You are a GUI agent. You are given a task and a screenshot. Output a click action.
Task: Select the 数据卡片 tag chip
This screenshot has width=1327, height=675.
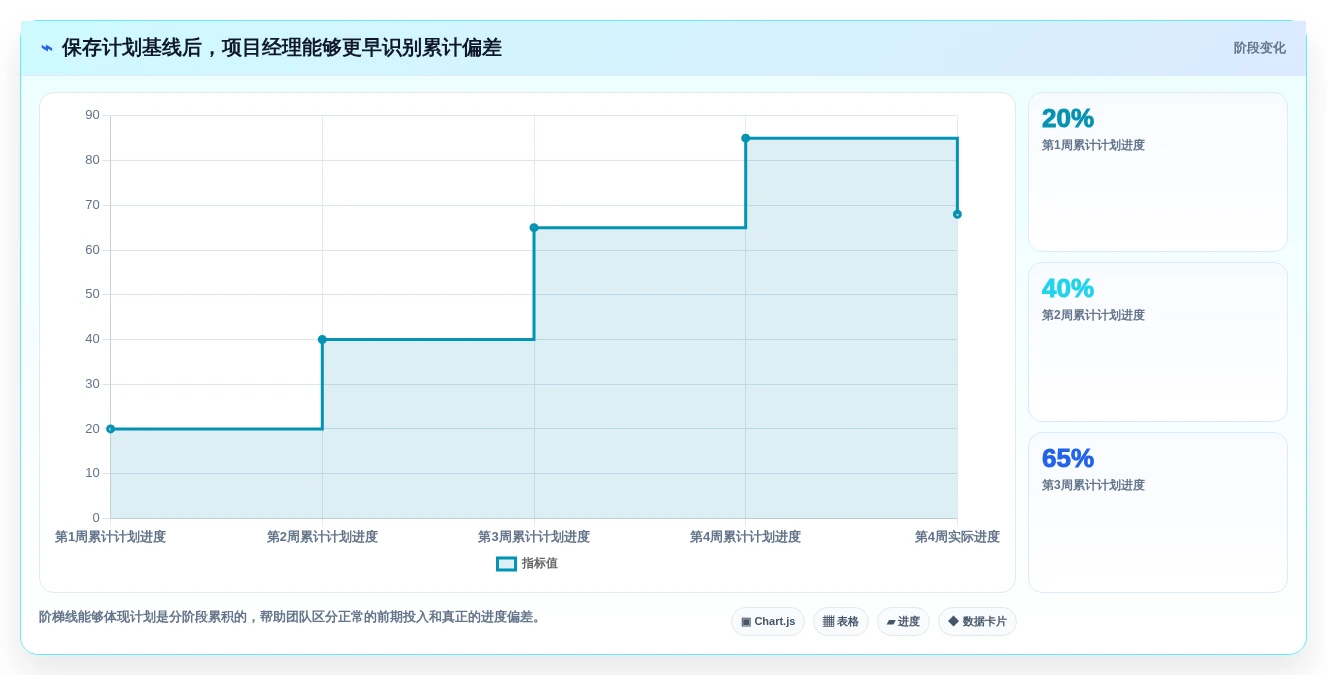(x=977, y=621)
